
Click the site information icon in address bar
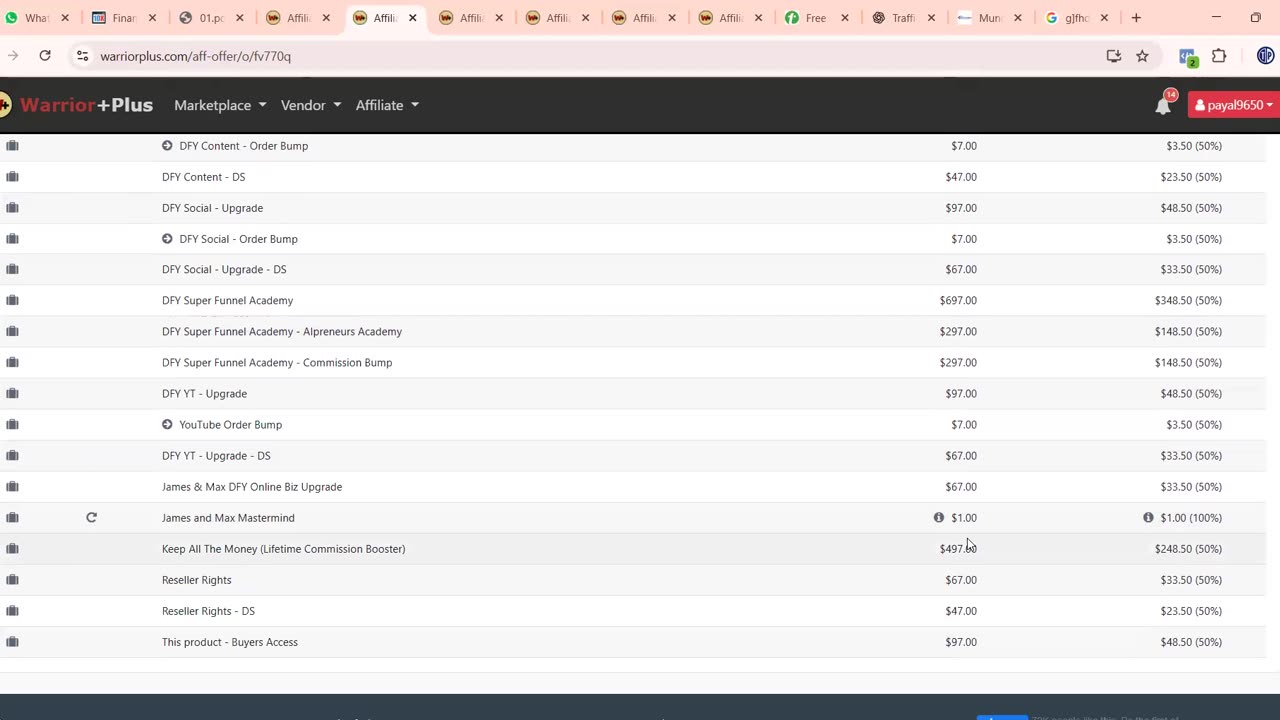click(82, 56)
